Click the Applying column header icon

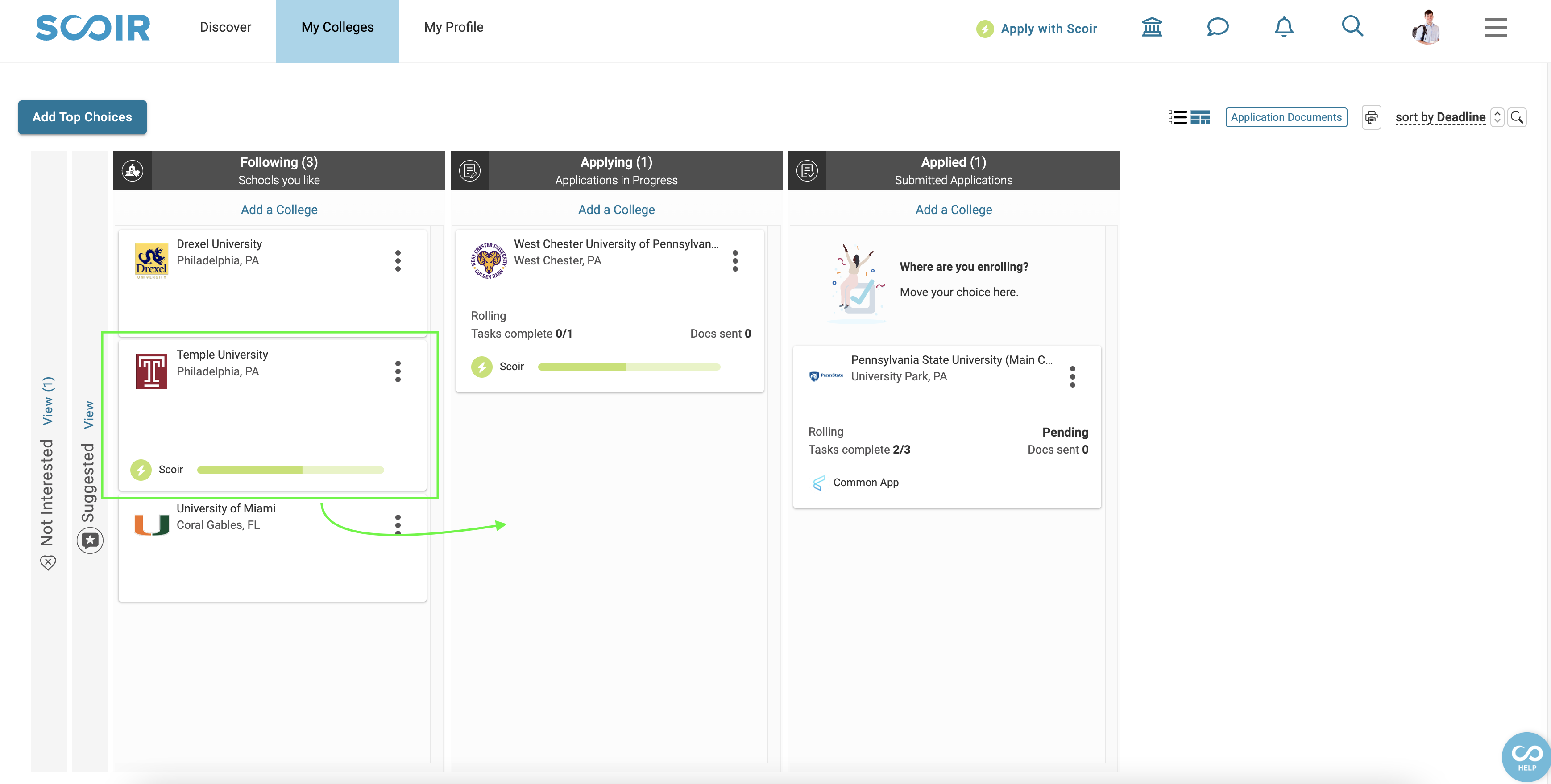tap(470, 171)
